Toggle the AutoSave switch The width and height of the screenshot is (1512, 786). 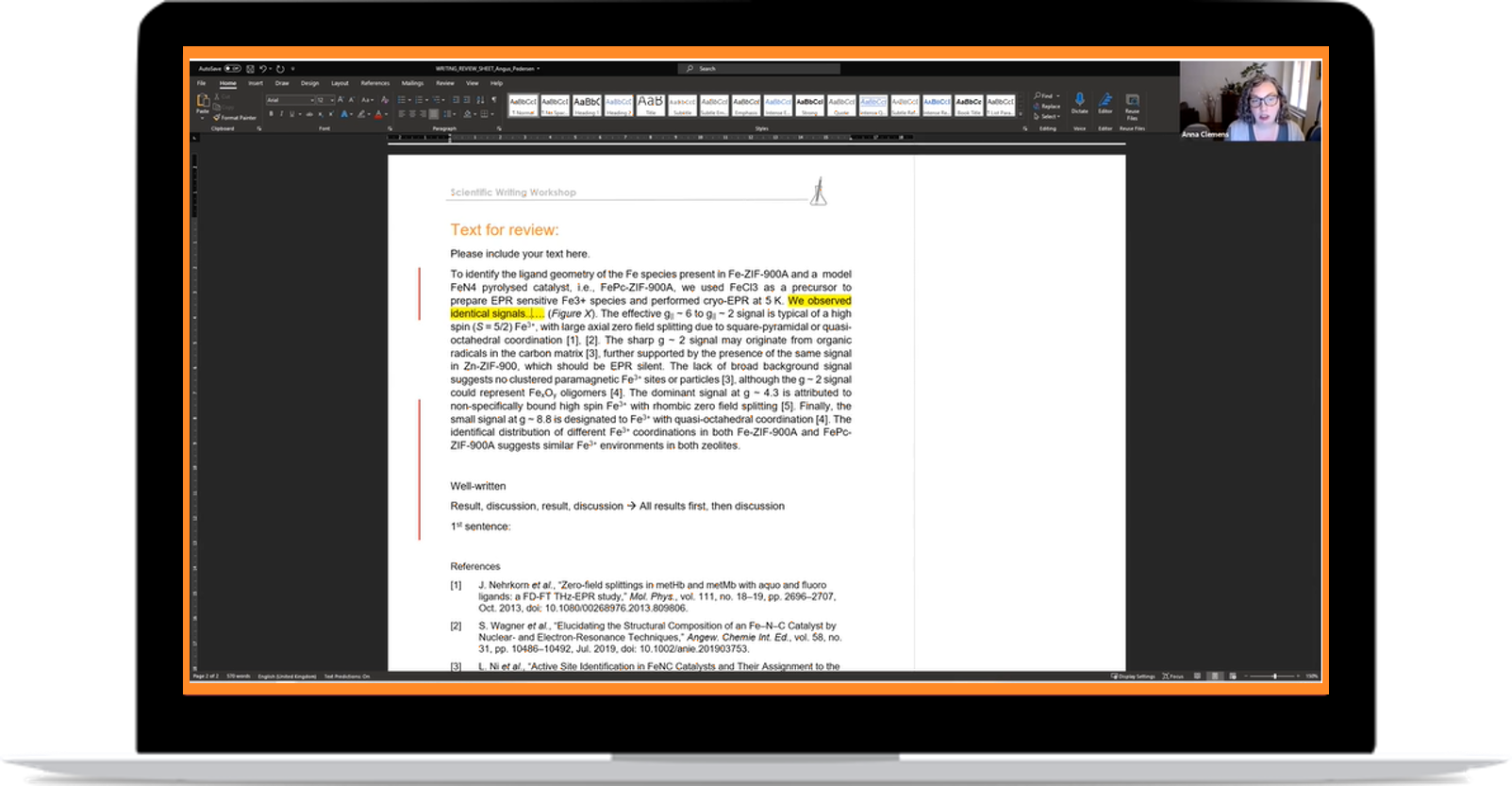pos(232,68)
